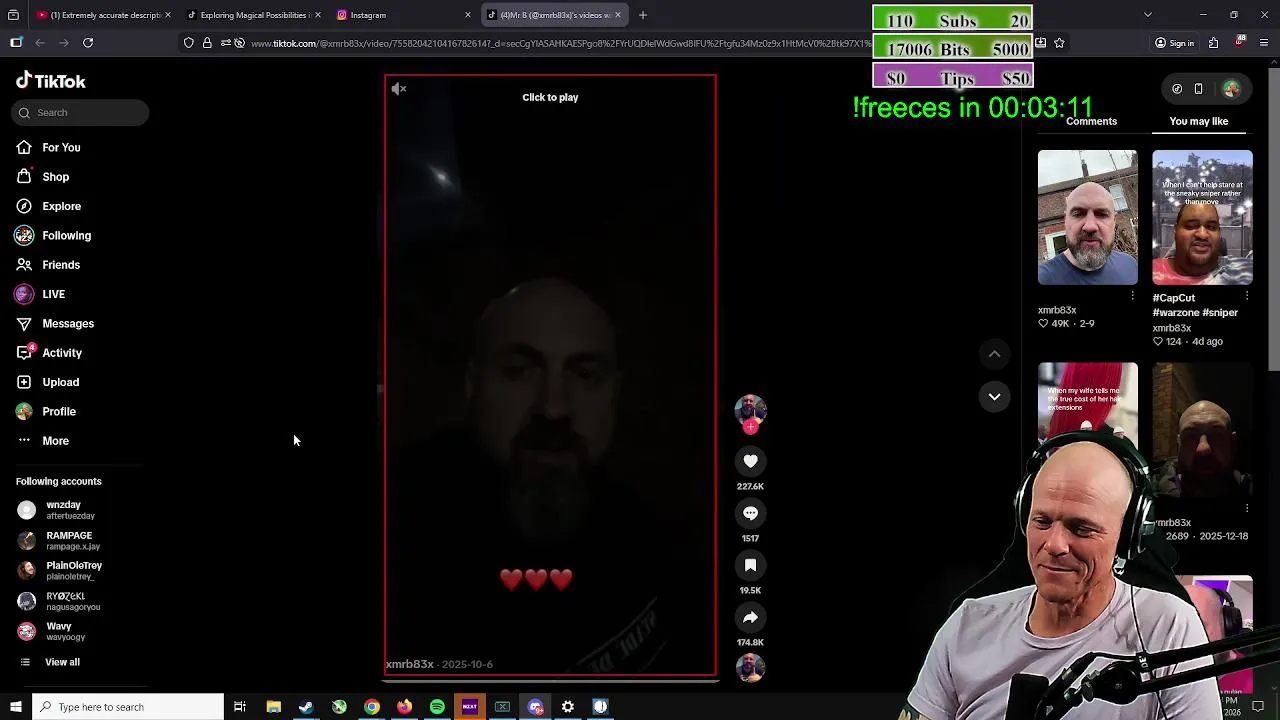This screenshot has width=1280, height=720.
Task: Open Explore page
Action: 61,206
